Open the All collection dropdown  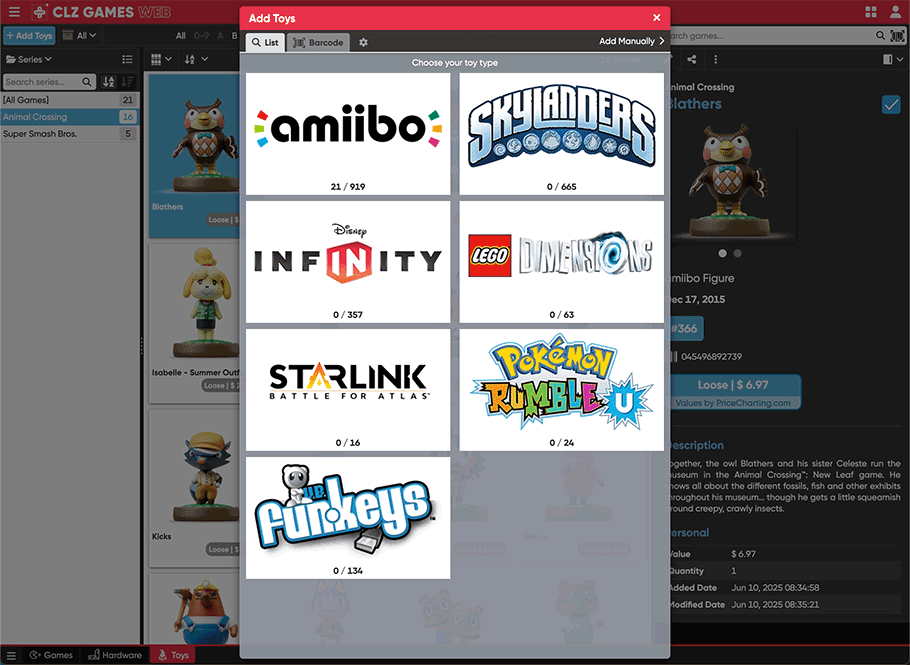(80, 35)
